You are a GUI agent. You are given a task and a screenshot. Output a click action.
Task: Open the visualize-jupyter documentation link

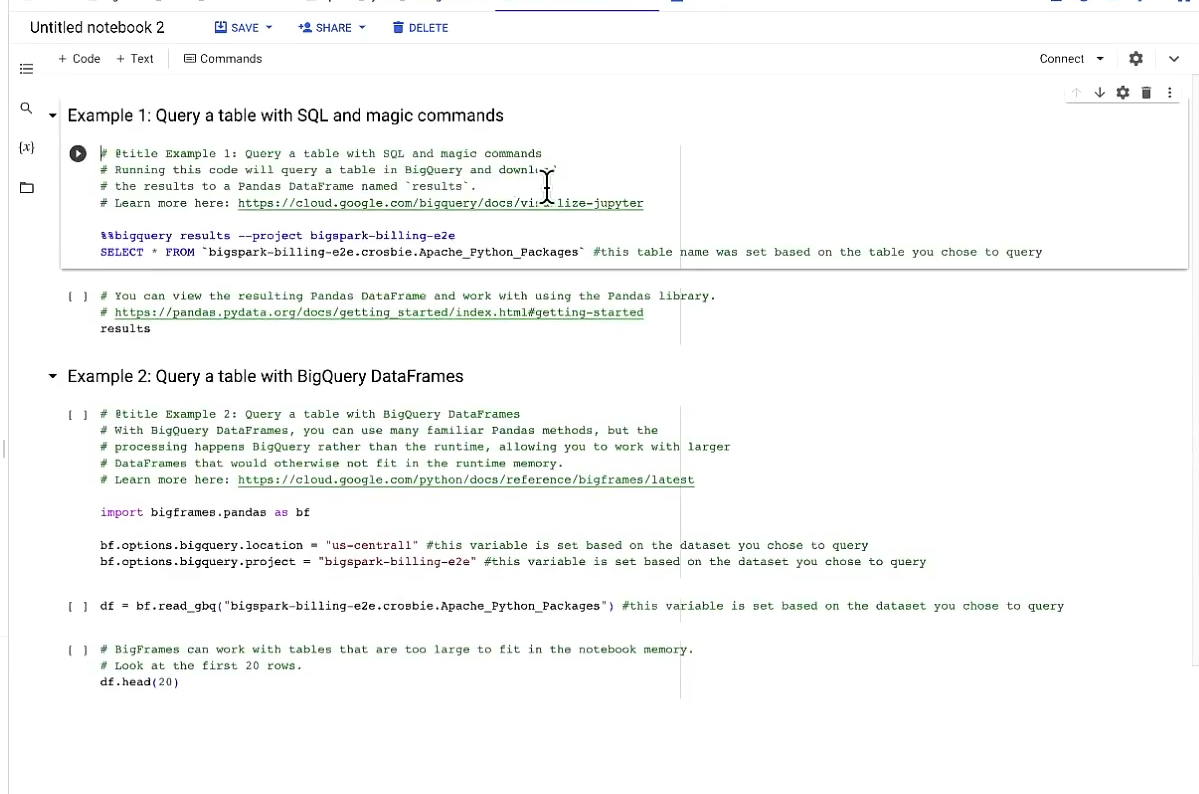click(440, 203)
